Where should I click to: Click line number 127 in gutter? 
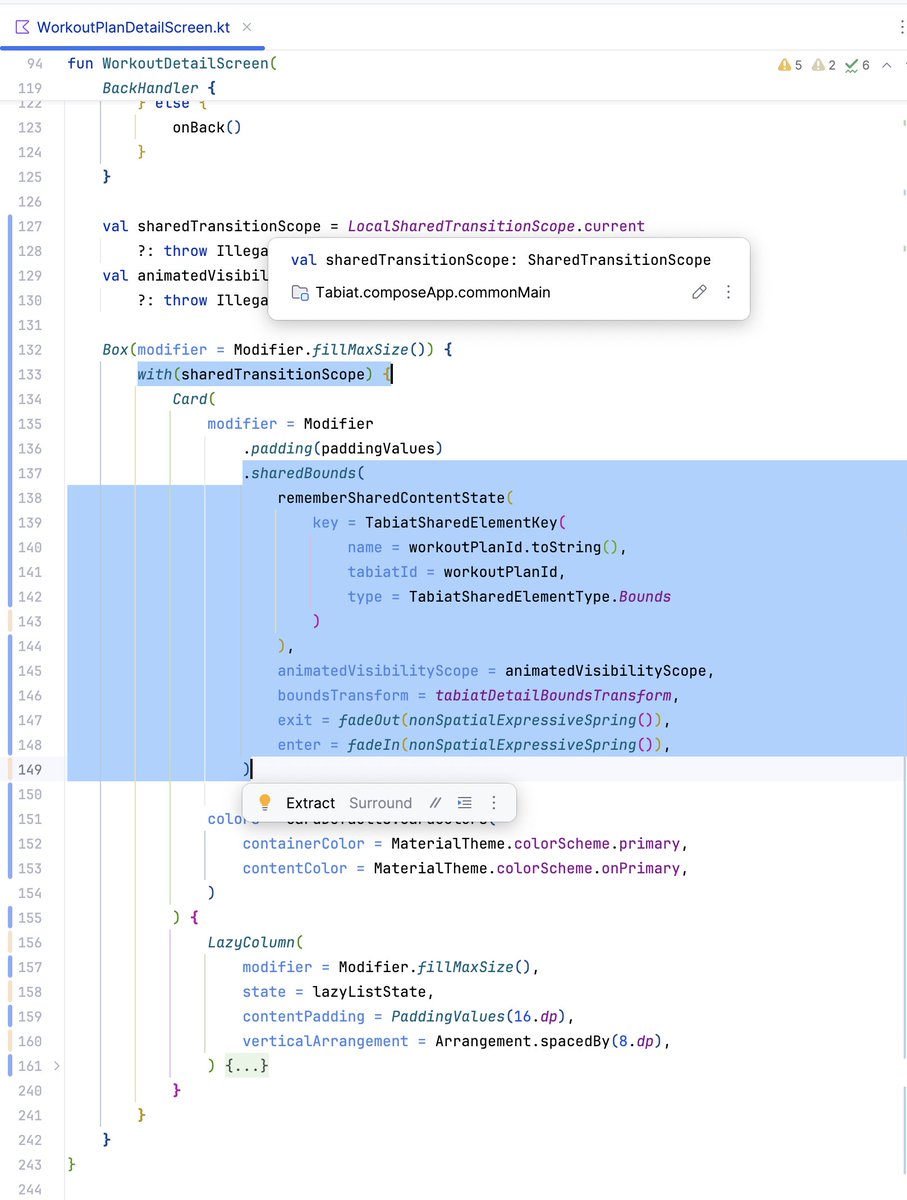click(29, 226)
